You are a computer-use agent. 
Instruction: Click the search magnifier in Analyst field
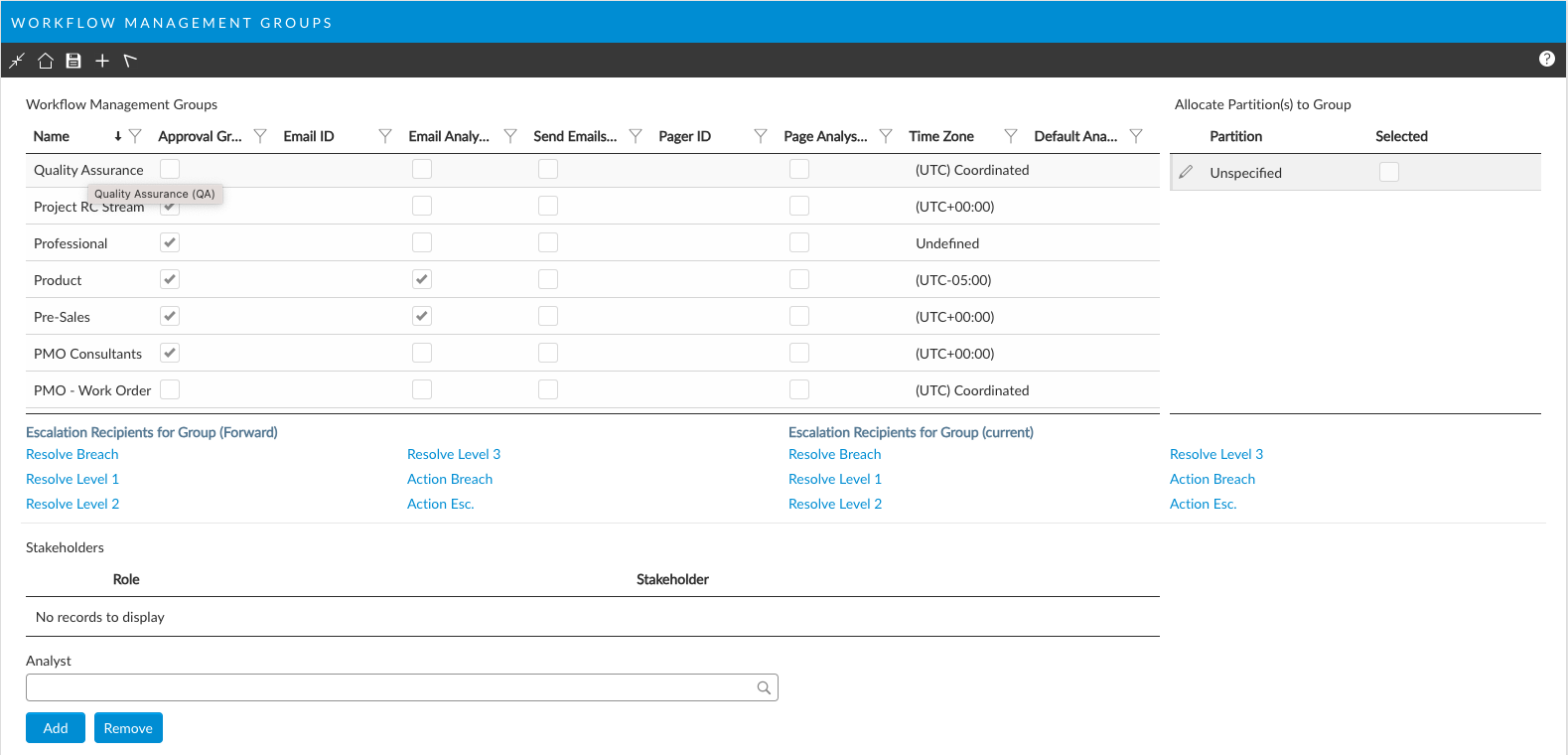coord(764,687)
